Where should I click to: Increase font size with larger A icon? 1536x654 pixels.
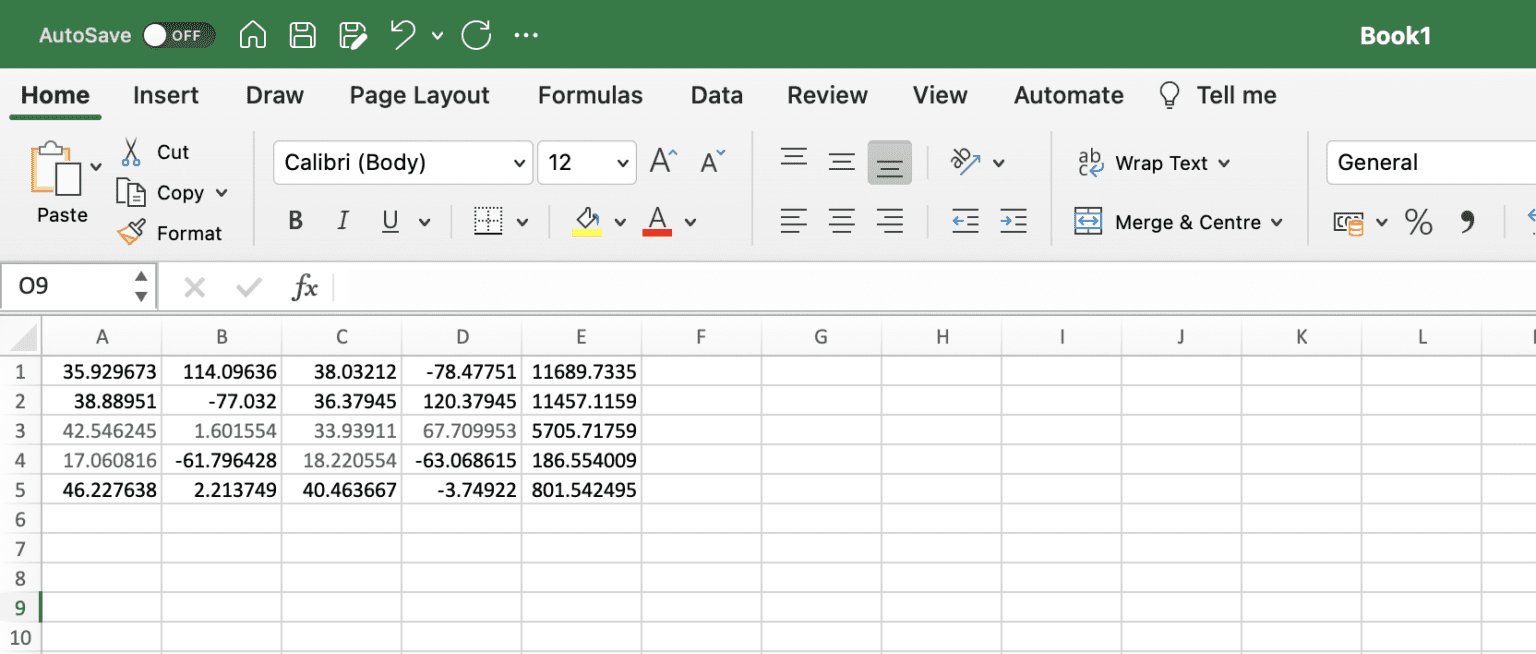click(664, 162)
